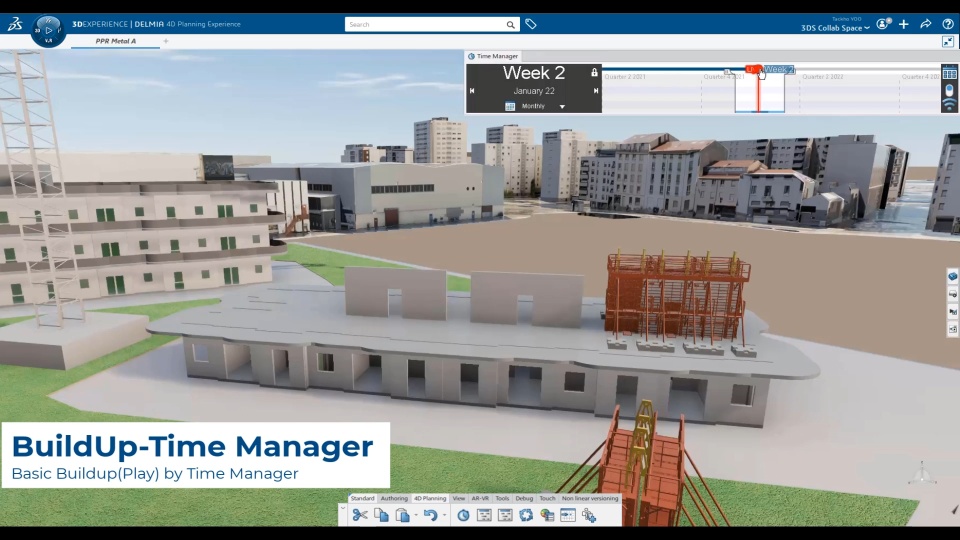Viewport: 960px width, 540px height.
Task: Open the Tools toolbar tab
Action: (502, 498)
